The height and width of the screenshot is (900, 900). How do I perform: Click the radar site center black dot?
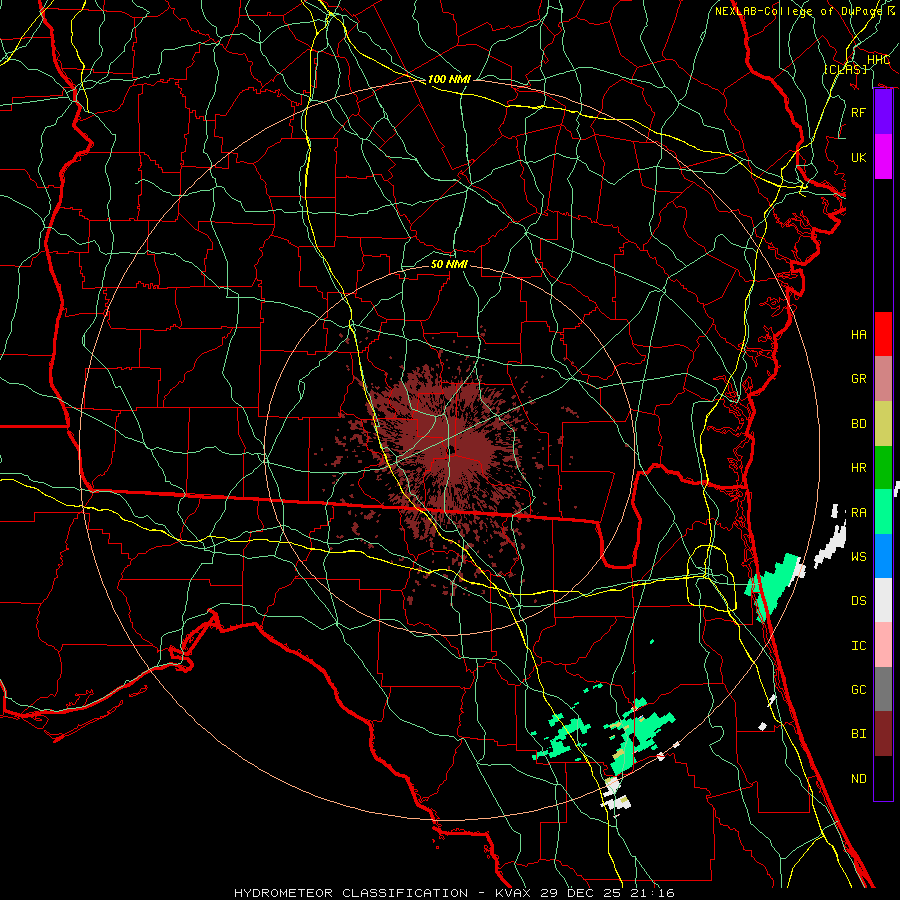click(452, 449)
